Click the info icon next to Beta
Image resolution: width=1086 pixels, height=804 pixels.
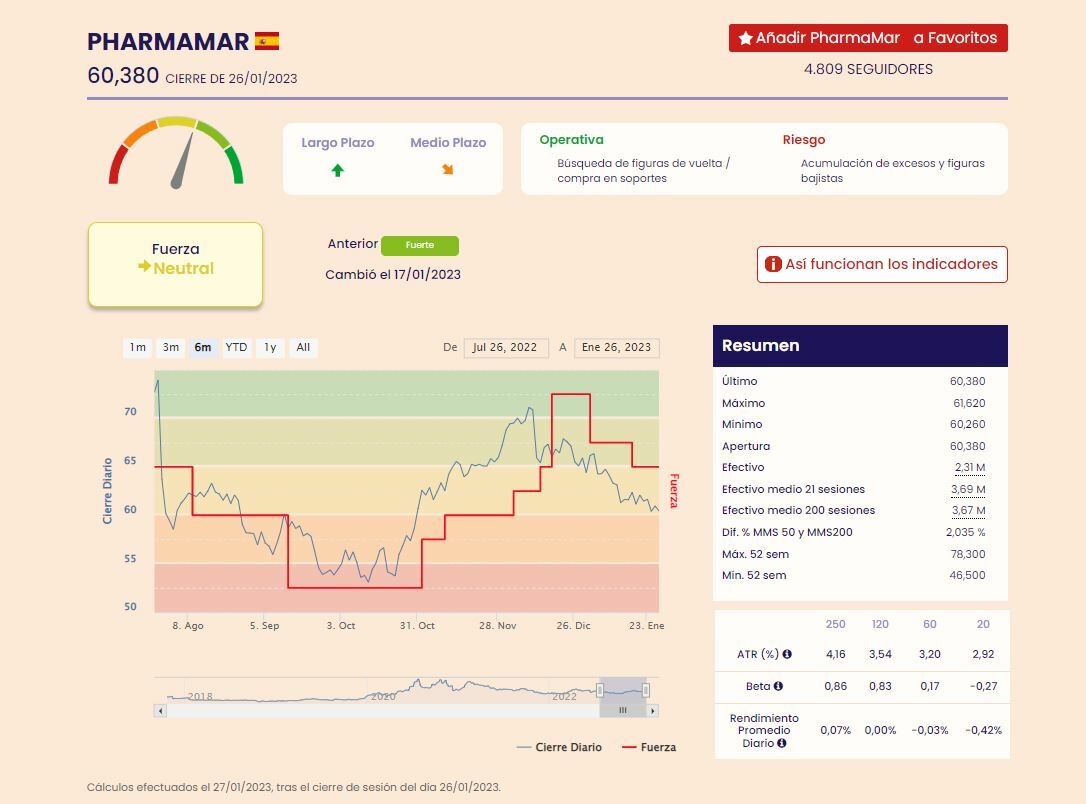[778, 686]
